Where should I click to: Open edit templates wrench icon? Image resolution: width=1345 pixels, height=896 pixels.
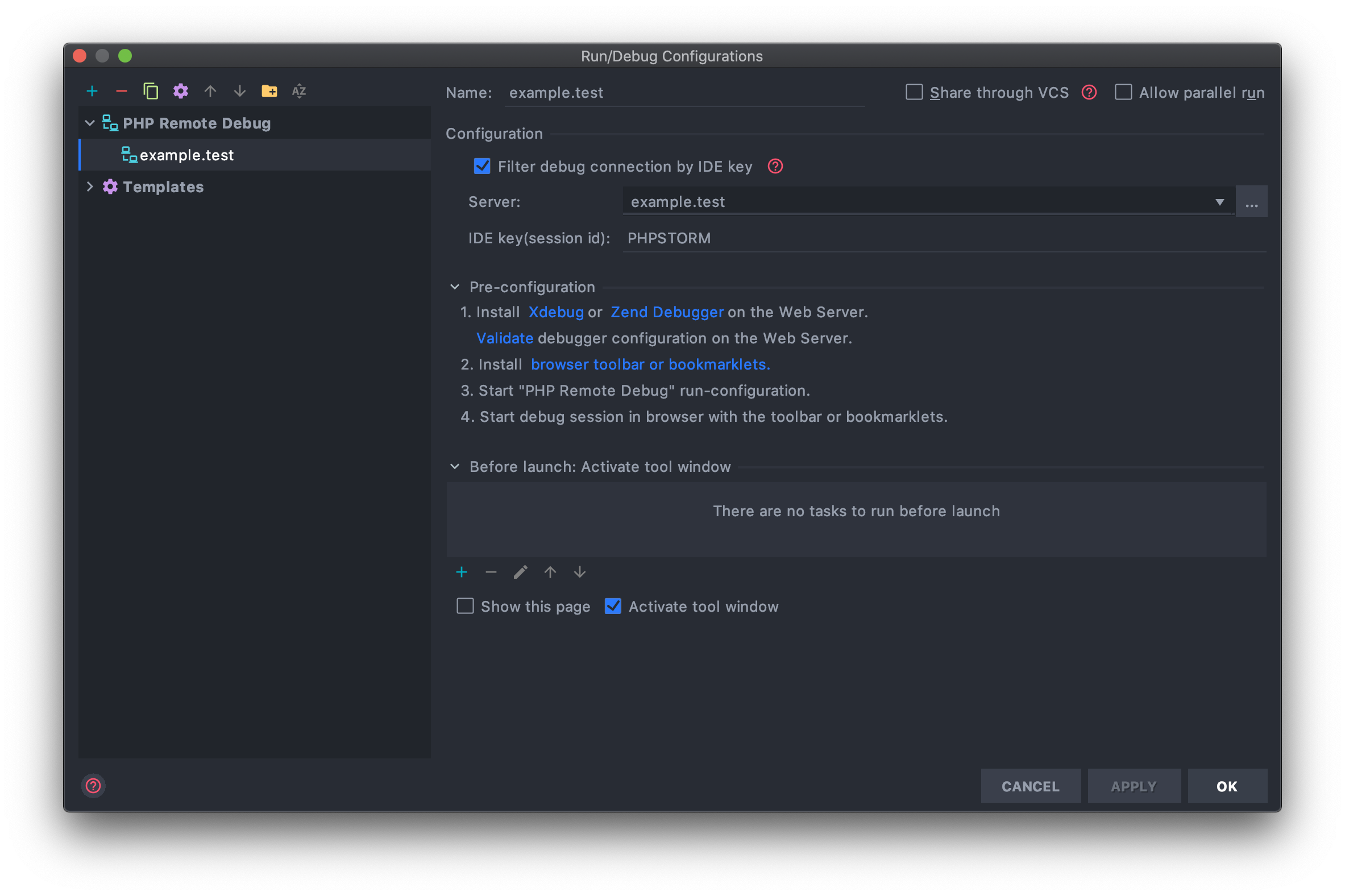click(x=181, y=92)
